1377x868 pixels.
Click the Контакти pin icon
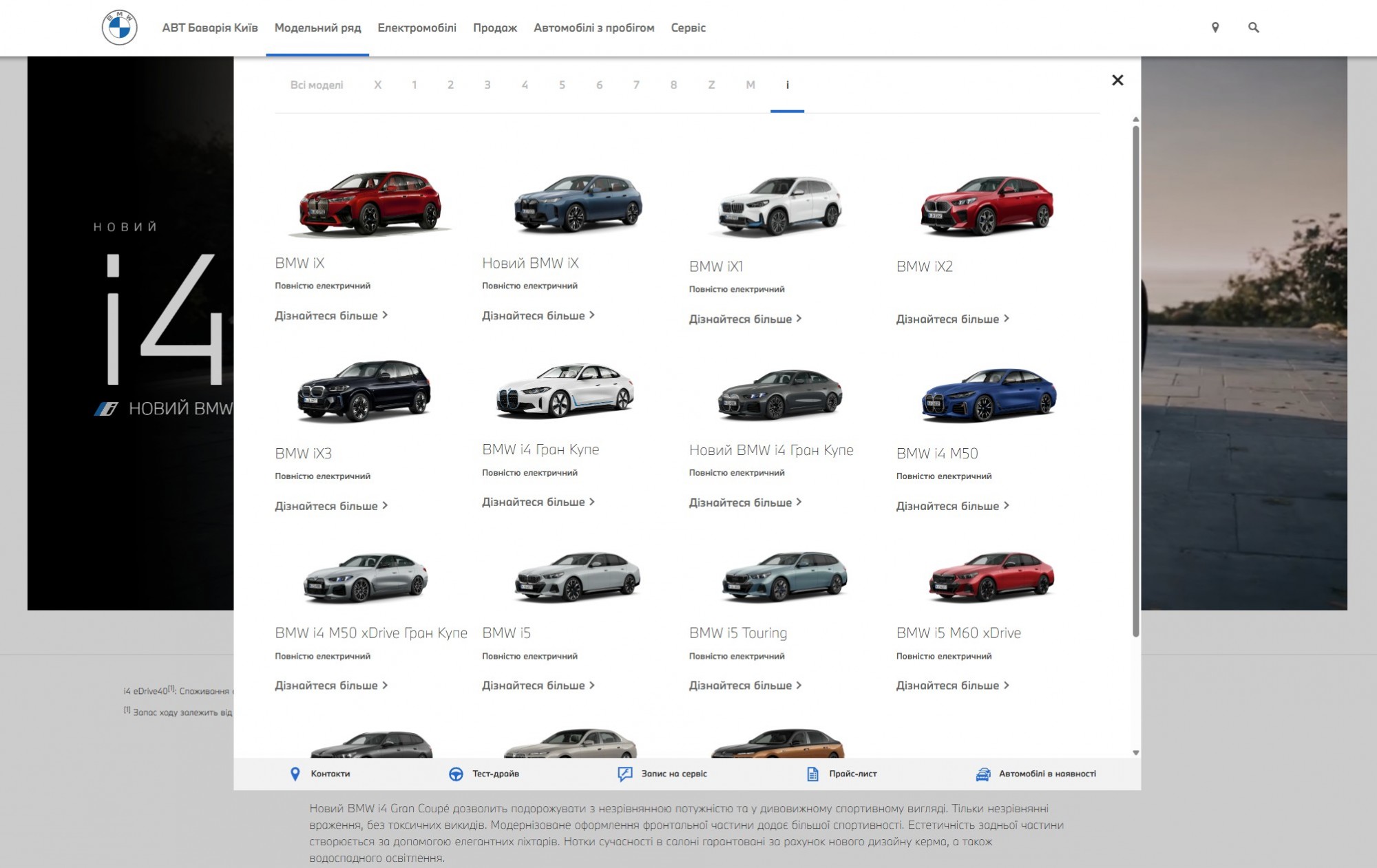click(295, 774)
